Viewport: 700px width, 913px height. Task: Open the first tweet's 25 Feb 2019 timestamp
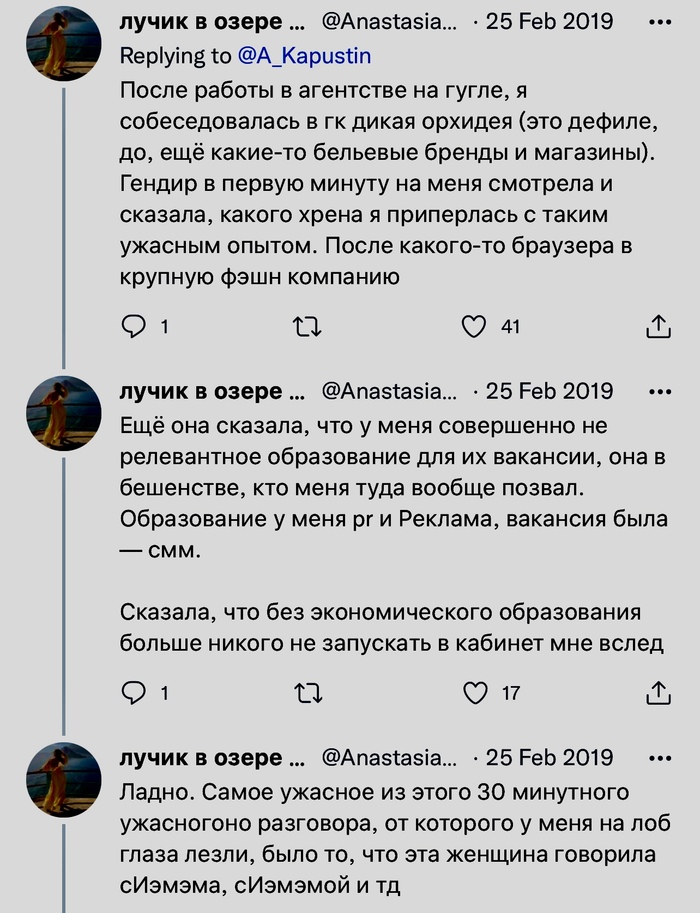click(549, 21)
